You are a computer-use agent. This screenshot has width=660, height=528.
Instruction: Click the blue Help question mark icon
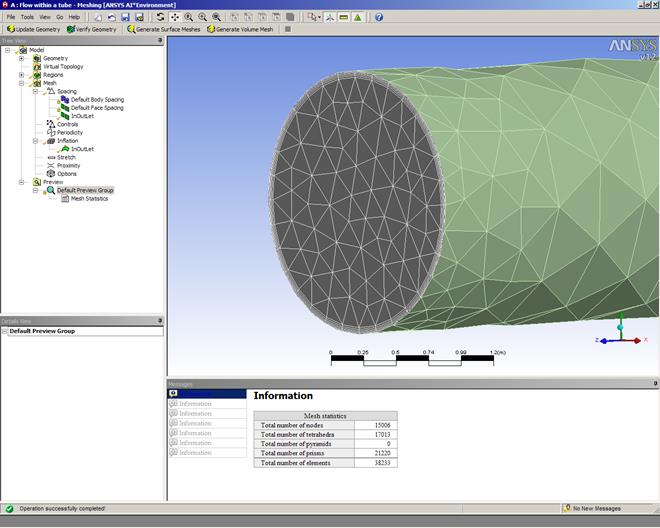click(x=379, y=17)
